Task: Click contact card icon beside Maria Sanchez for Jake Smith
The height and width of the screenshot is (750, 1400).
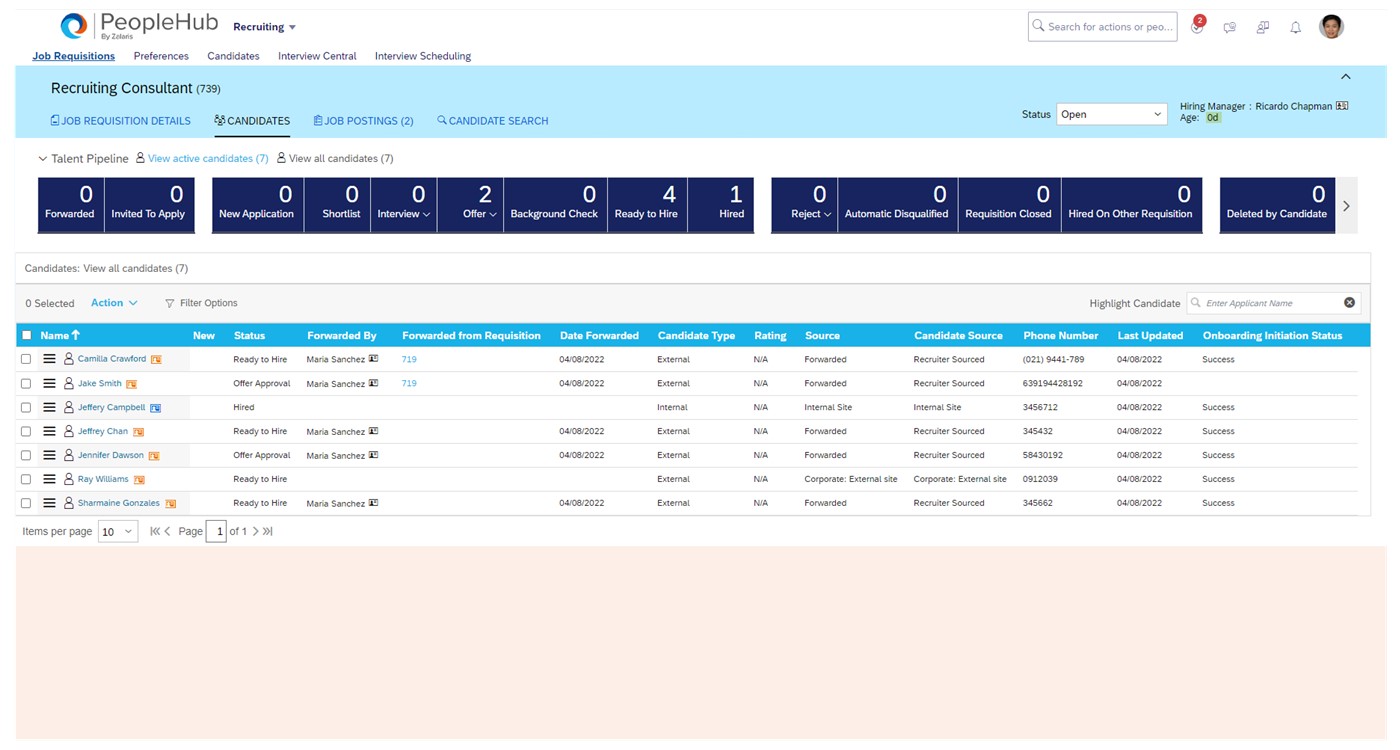Action: click(x=374, y=383)
